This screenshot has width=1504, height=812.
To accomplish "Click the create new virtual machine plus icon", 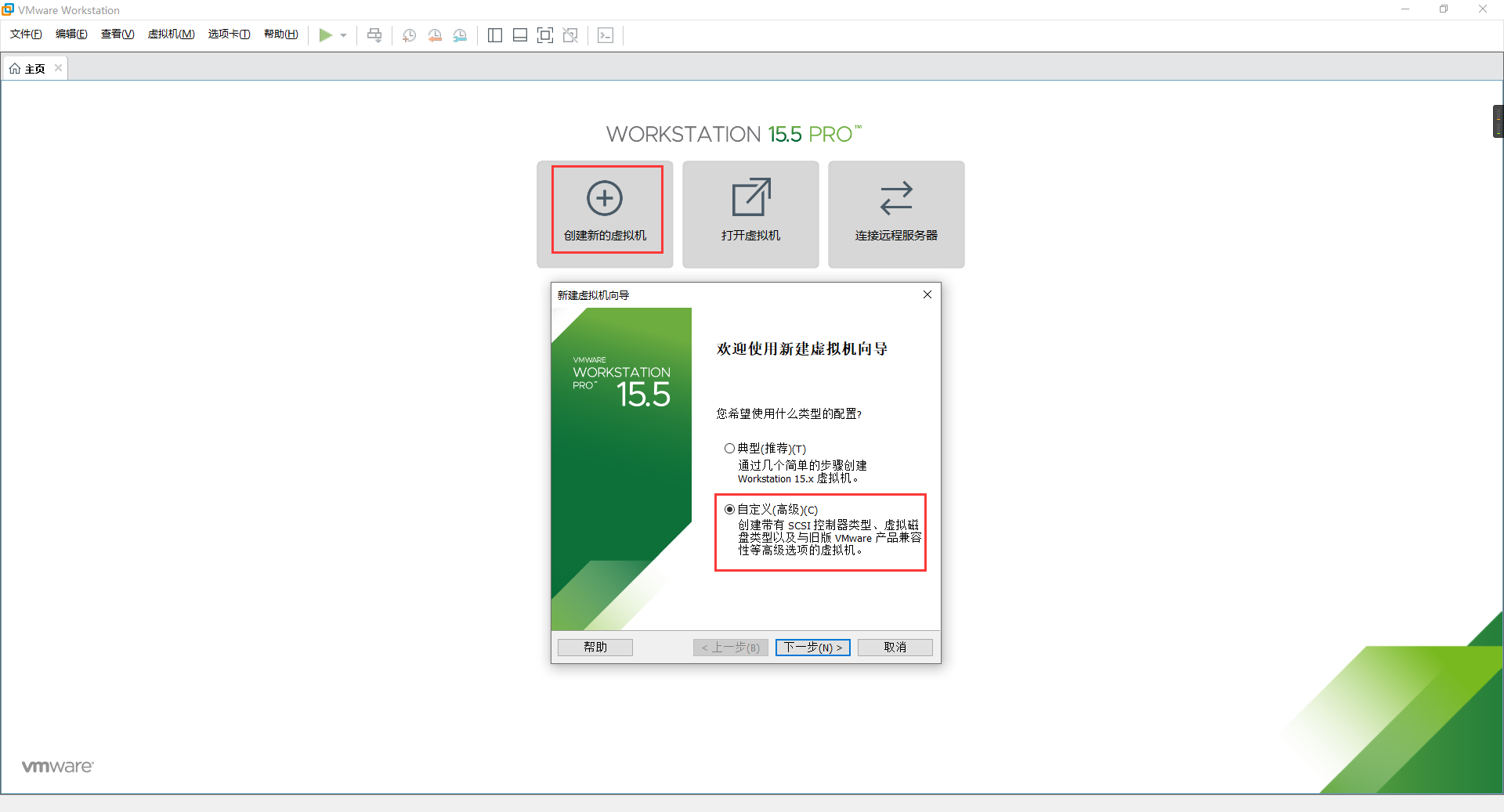I will 605,198.
